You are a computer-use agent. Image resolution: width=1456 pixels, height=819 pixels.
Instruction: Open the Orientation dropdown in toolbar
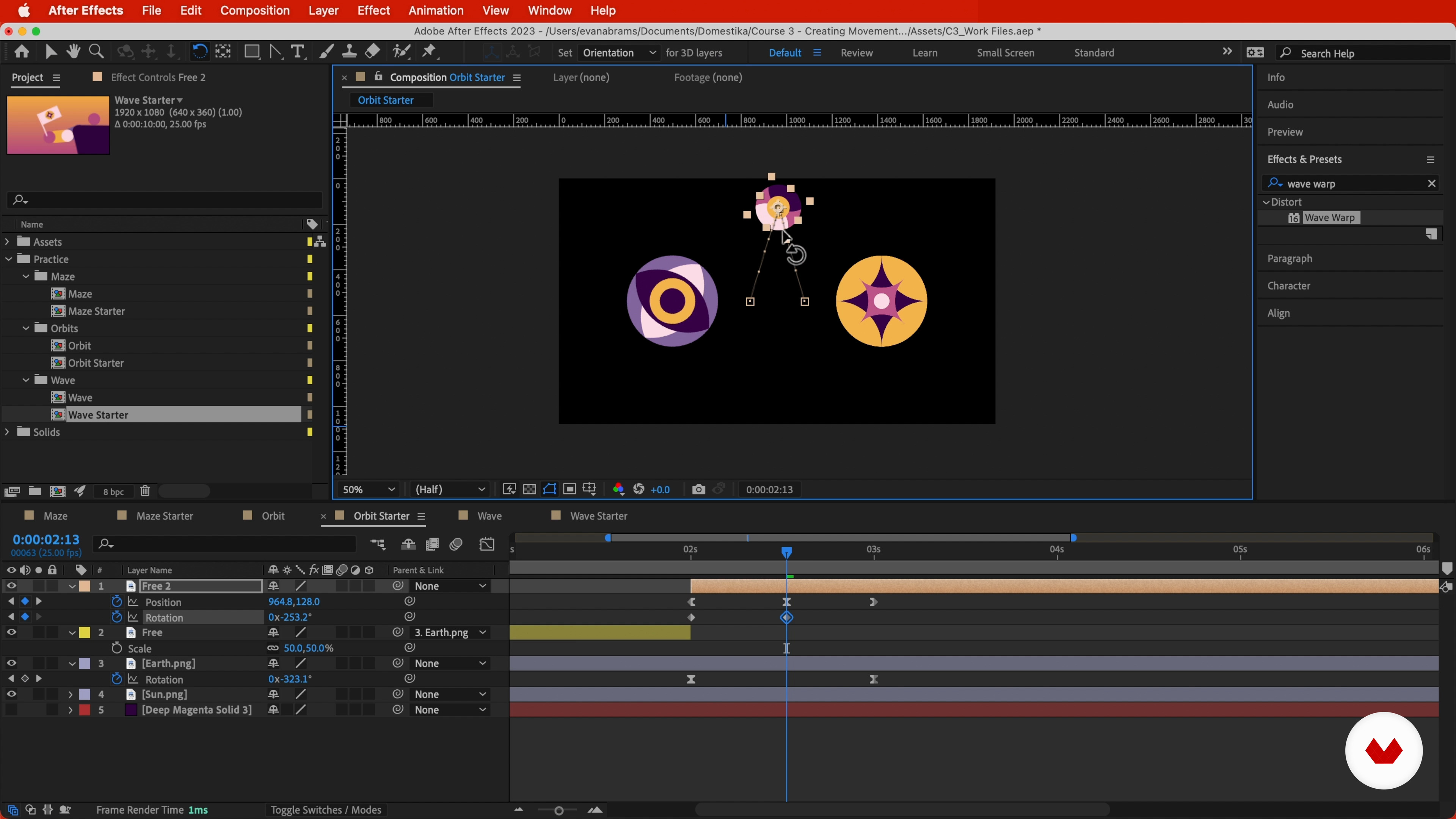pyautogui.click(x=619, y=53)
